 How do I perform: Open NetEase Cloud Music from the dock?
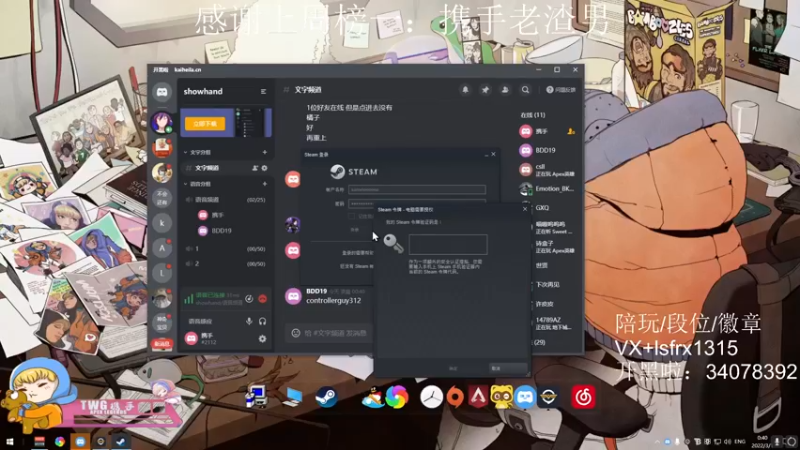tap(583, 397)
